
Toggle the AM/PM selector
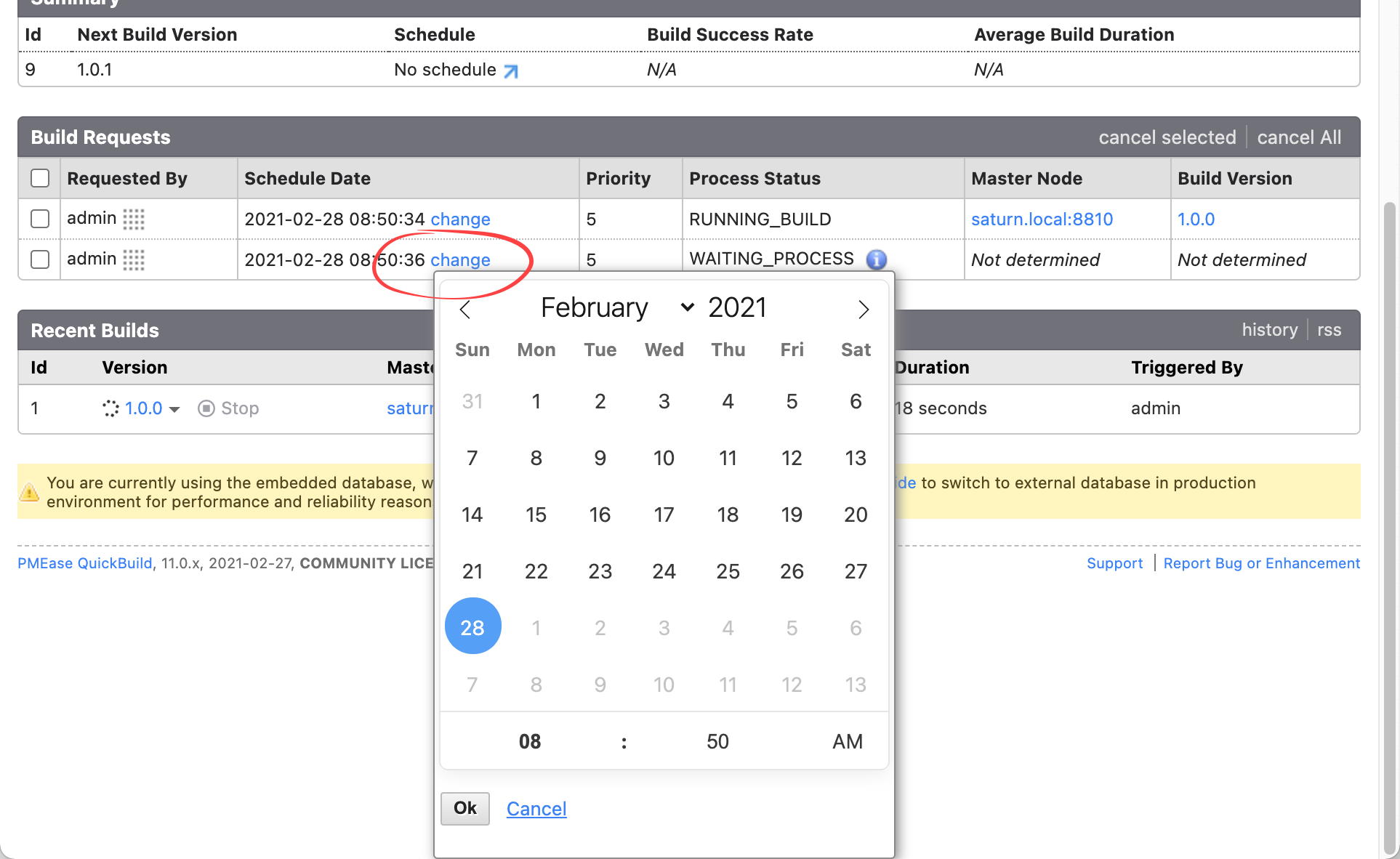pyautogui.click(x=847, y=741)
